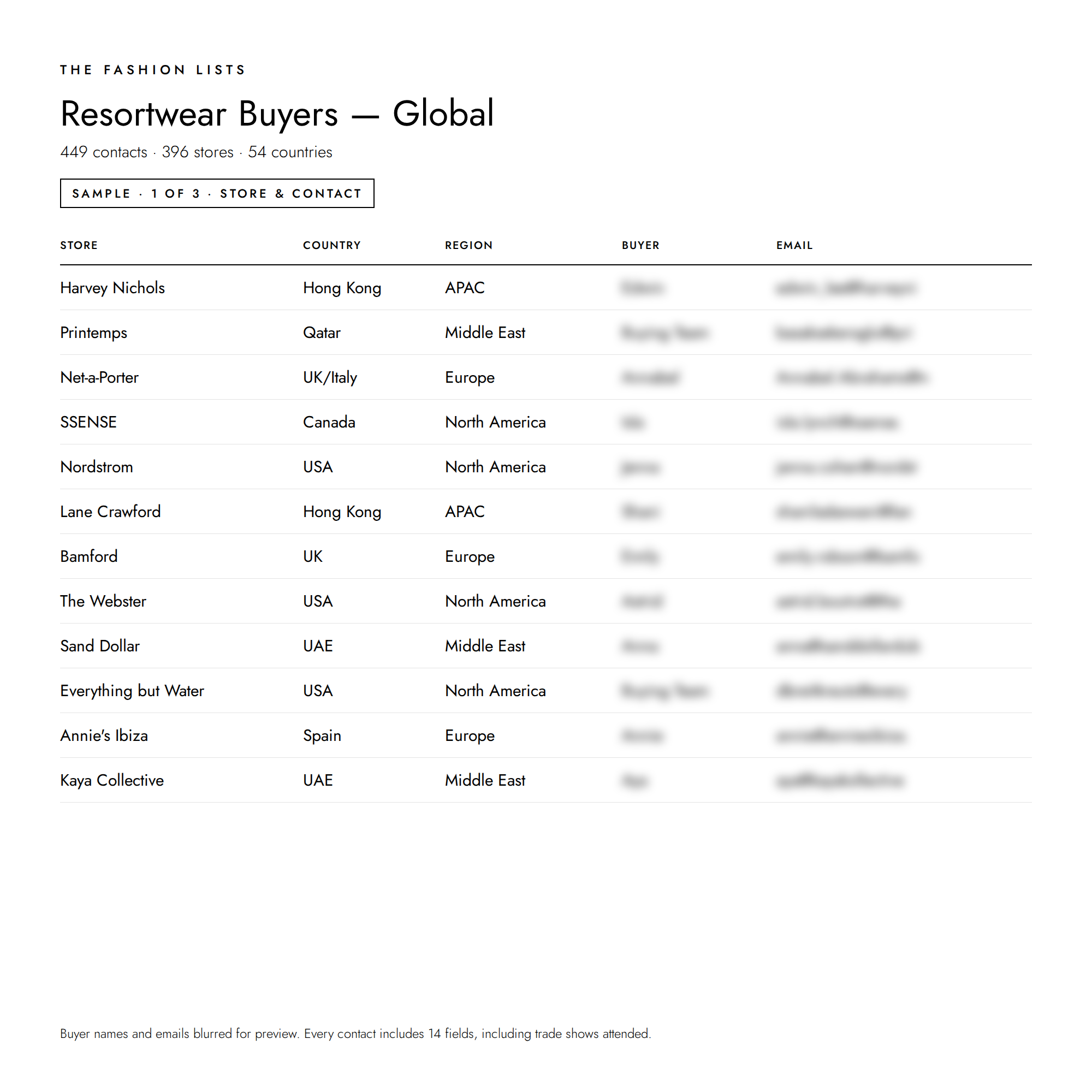The image size is (1092, 1092).
Task: Click 'Europe' region in Bamford row
Action: pos(470,556)
